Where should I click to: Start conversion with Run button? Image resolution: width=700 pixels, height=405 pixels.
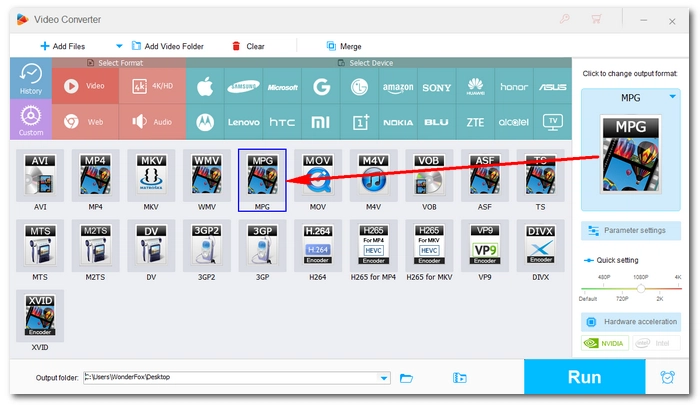coord(584,377)
